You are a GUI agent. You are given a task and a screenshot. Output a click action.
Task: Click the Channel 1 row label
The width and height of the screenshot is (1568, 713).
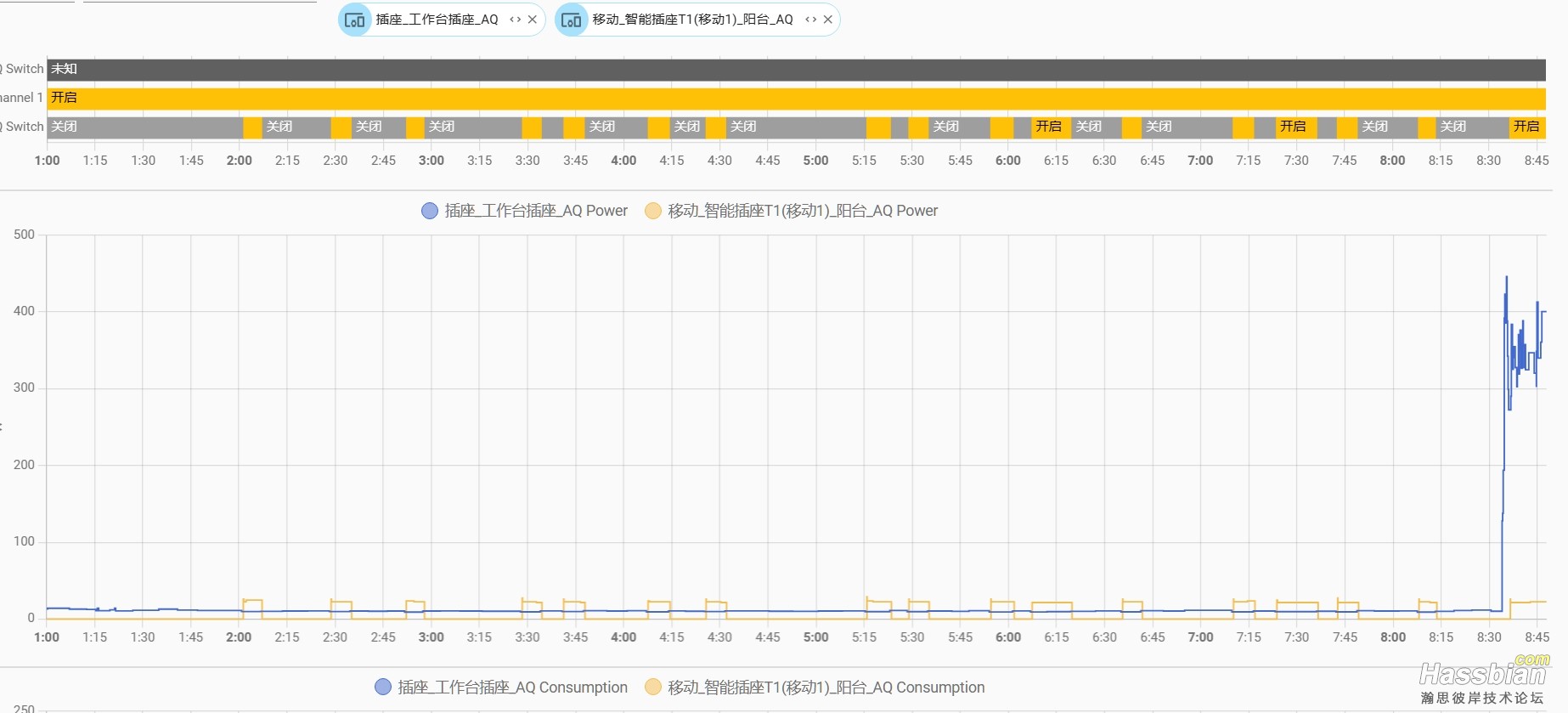[x=21, y=98]
